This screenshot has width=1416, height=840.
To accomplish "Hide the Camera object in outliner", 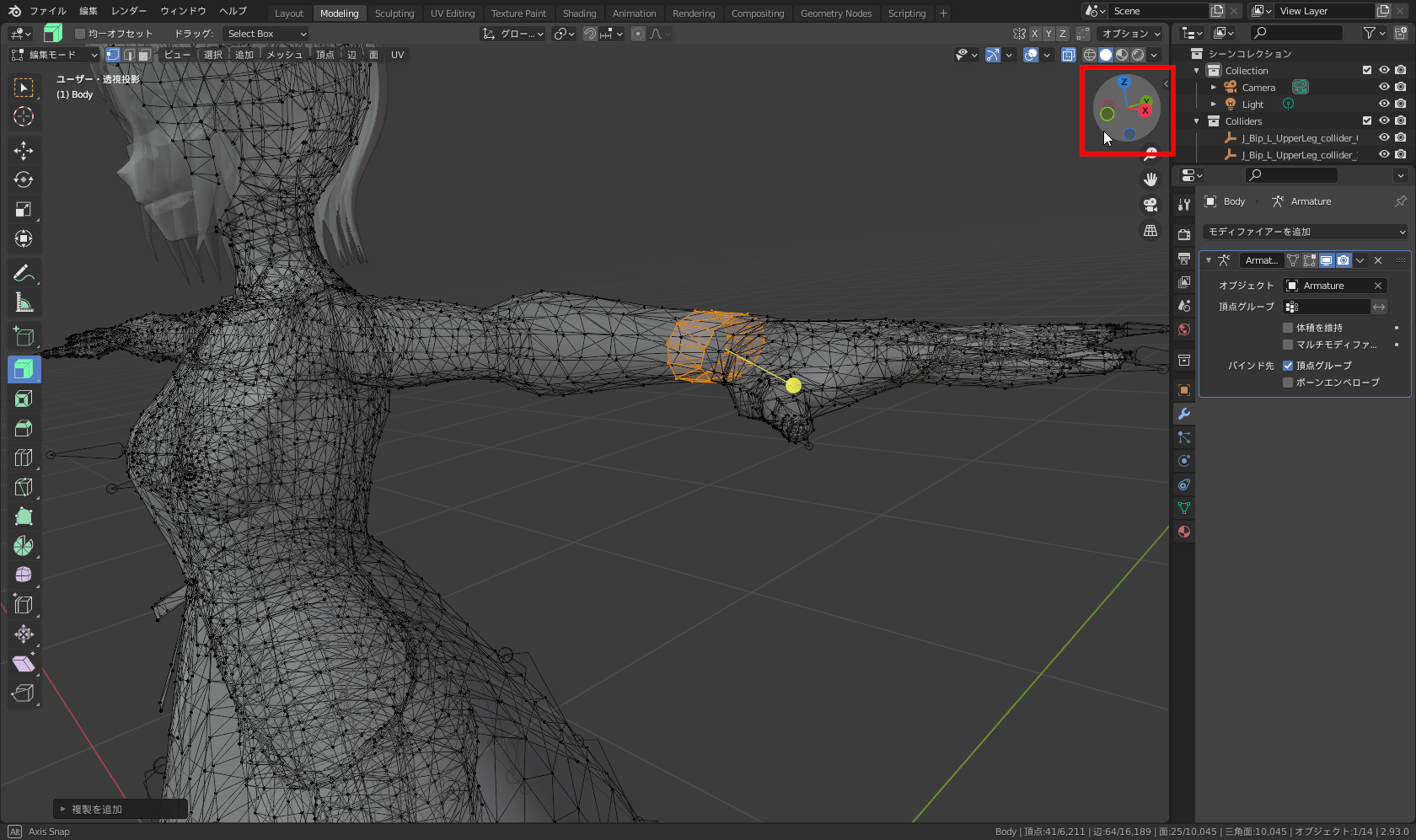I will (x=1384, y=87).
